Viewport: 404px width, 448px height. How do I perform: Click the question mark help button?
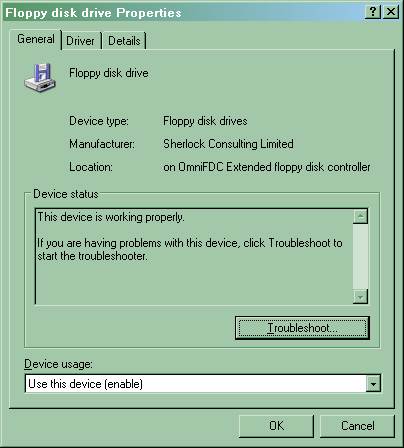pos(373,12)
